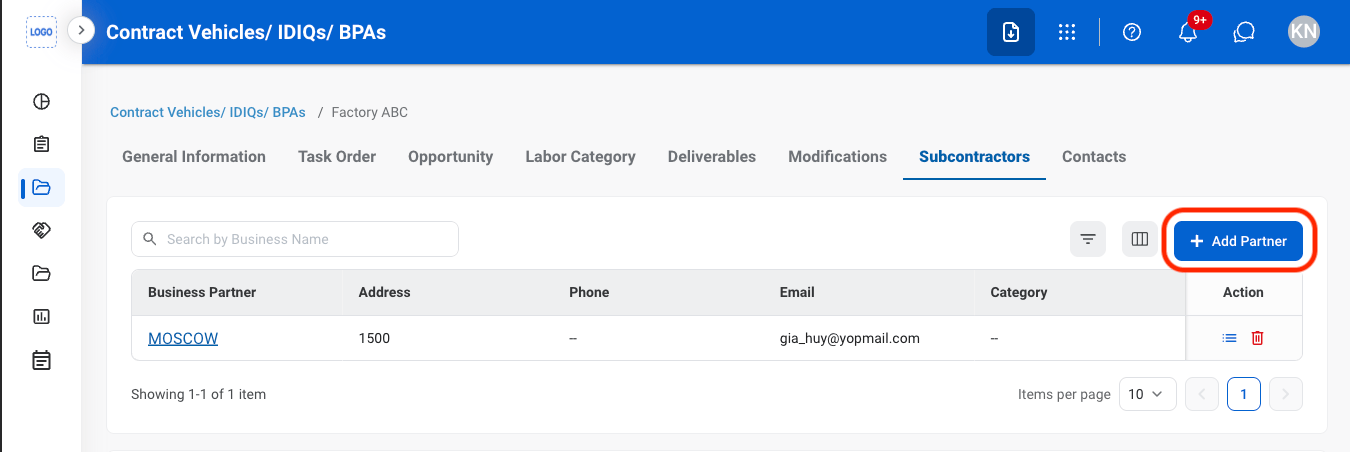Select the Subcontractors tab
Screen dimensions: 1350x452
click(x=974, y=156)
